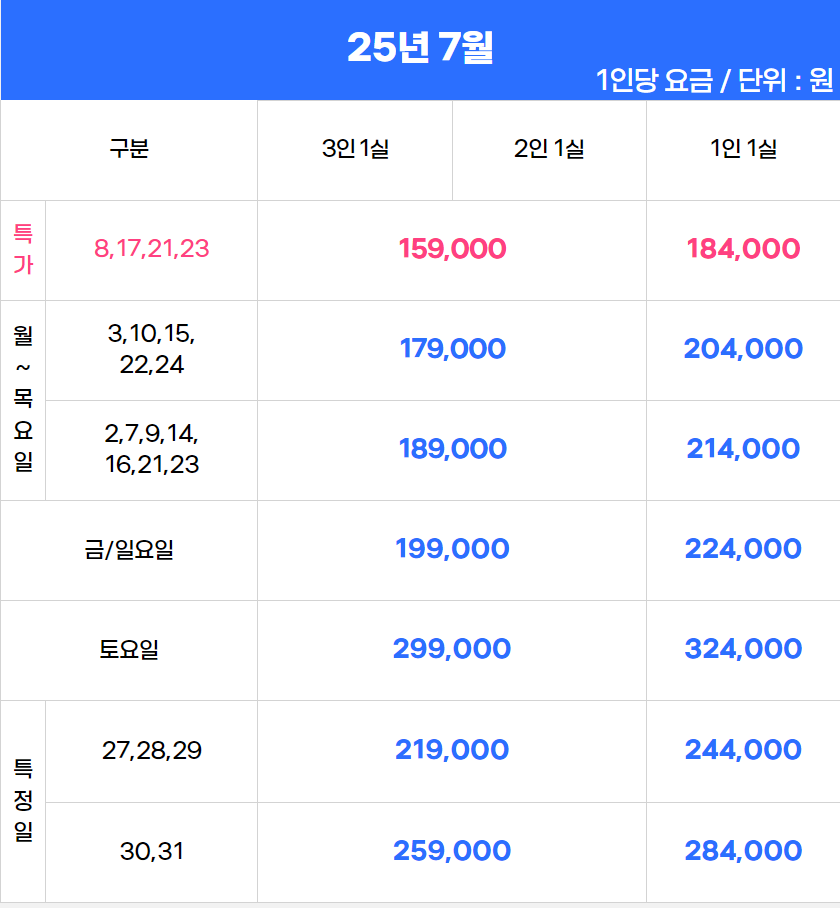This screenshot has width=840, height=908.
Task: Click the 299,000 Saturday price
Action: (x=452, y=649)
